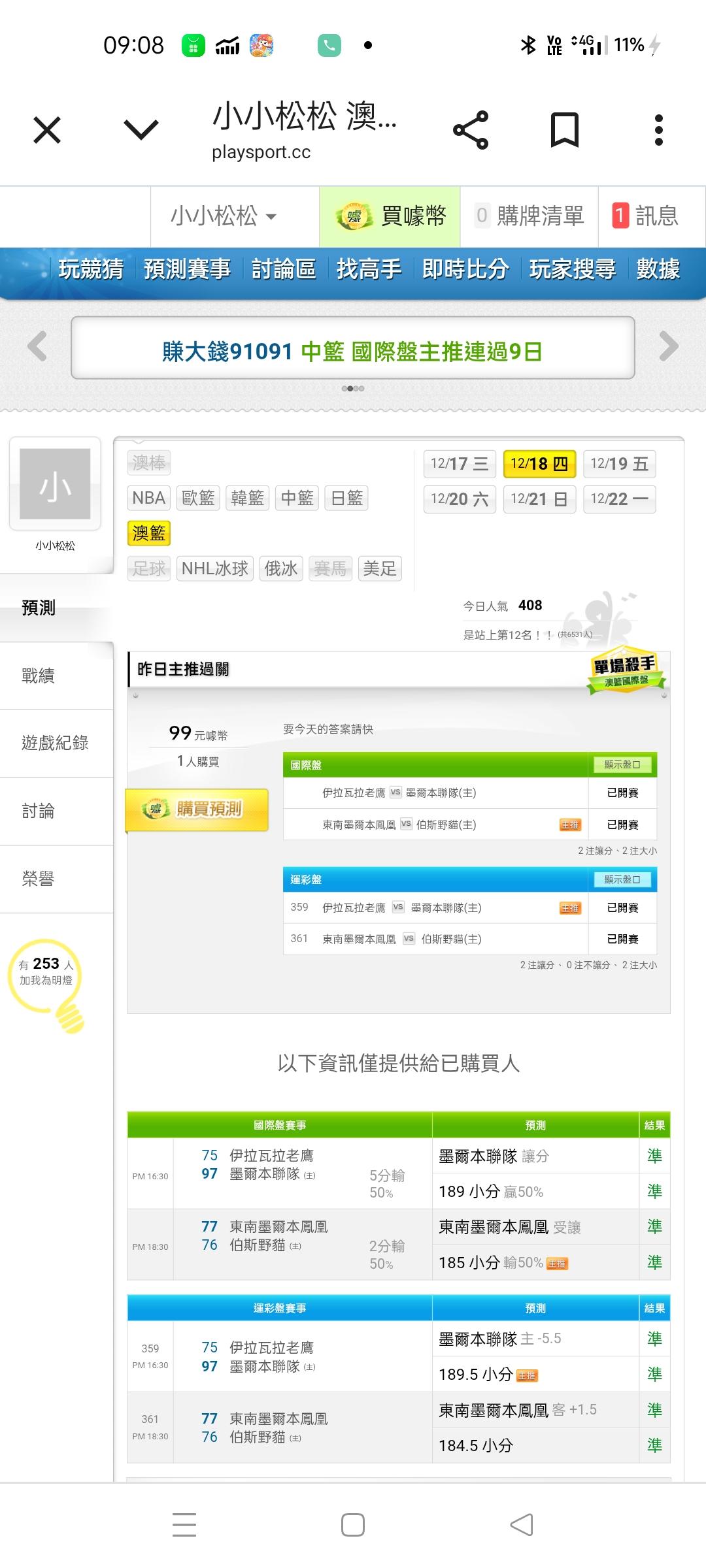Bookmark this page with the bookmark icon
Screen dimensions: 706x1568
point(565,130)
